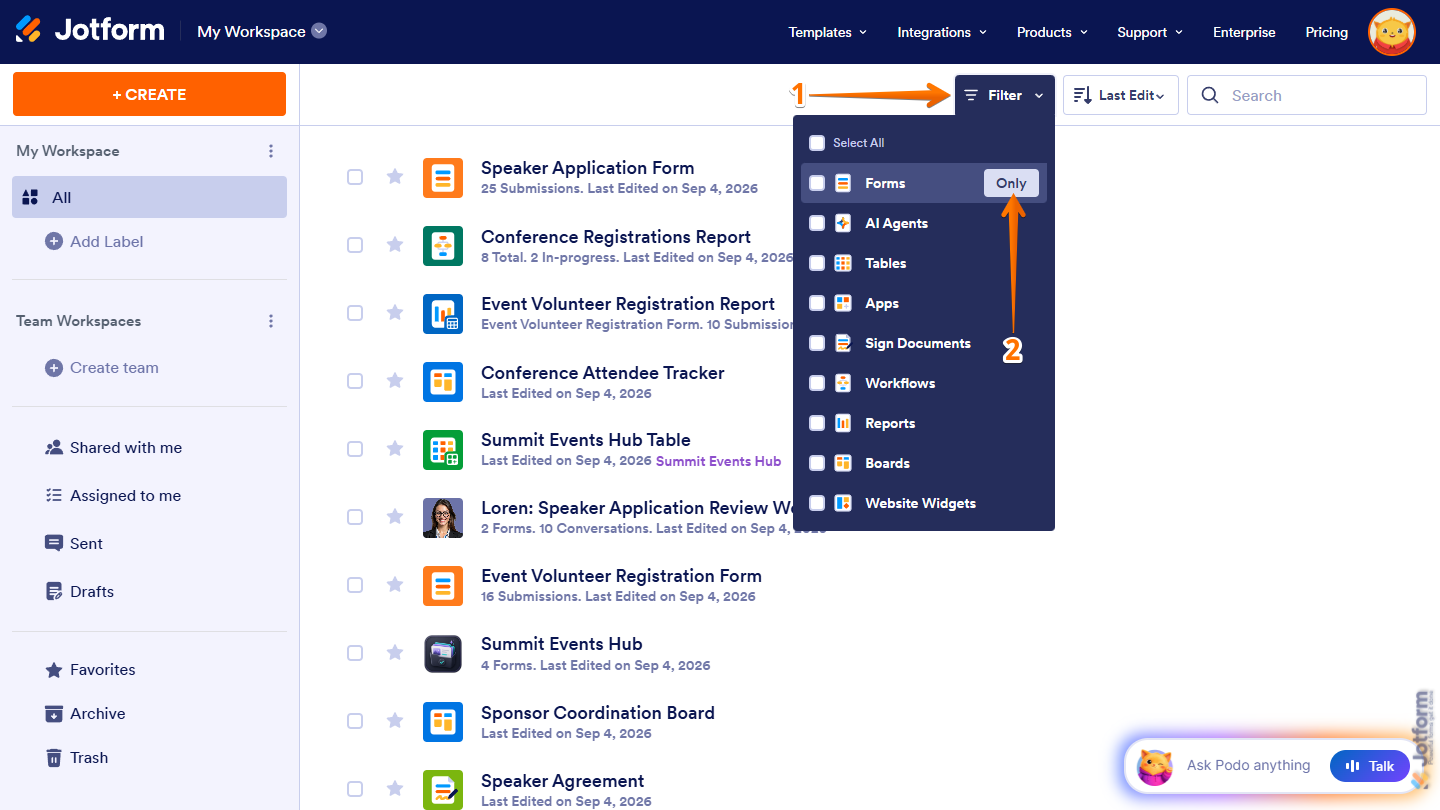Open the Sent folder
The height and width of the screenshot is (810, 1440).
pyautogui.click(x=74, y=544)
